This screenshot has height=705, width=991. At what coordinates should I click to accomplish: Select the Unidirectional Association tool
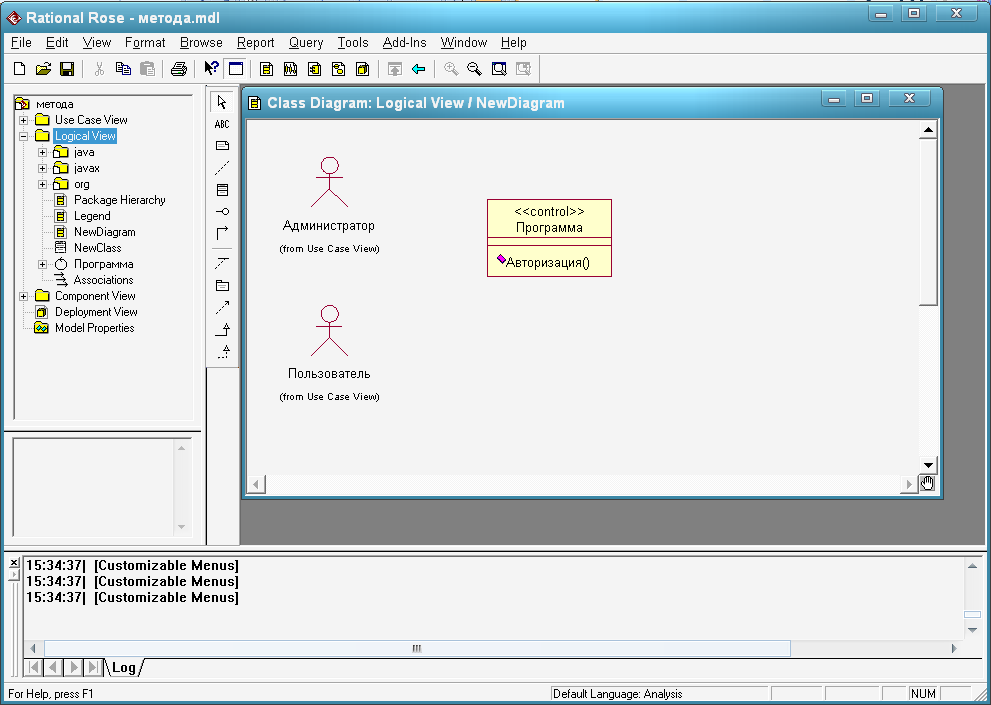click(222, 233)
